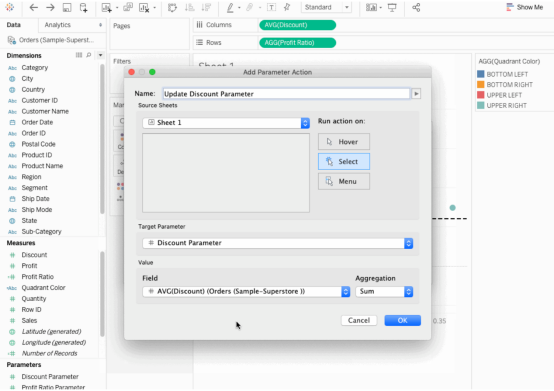
Task: Select Discount Parameter in Parameters list
Action: tap(50, 377)
